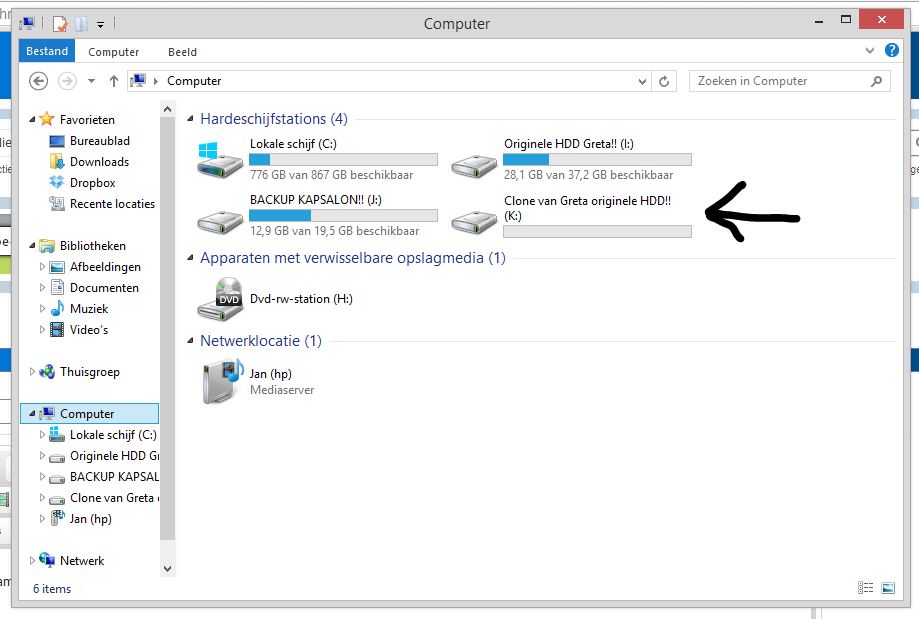Open the Bestand tab

pyautogui.click(x=47, y=51)
